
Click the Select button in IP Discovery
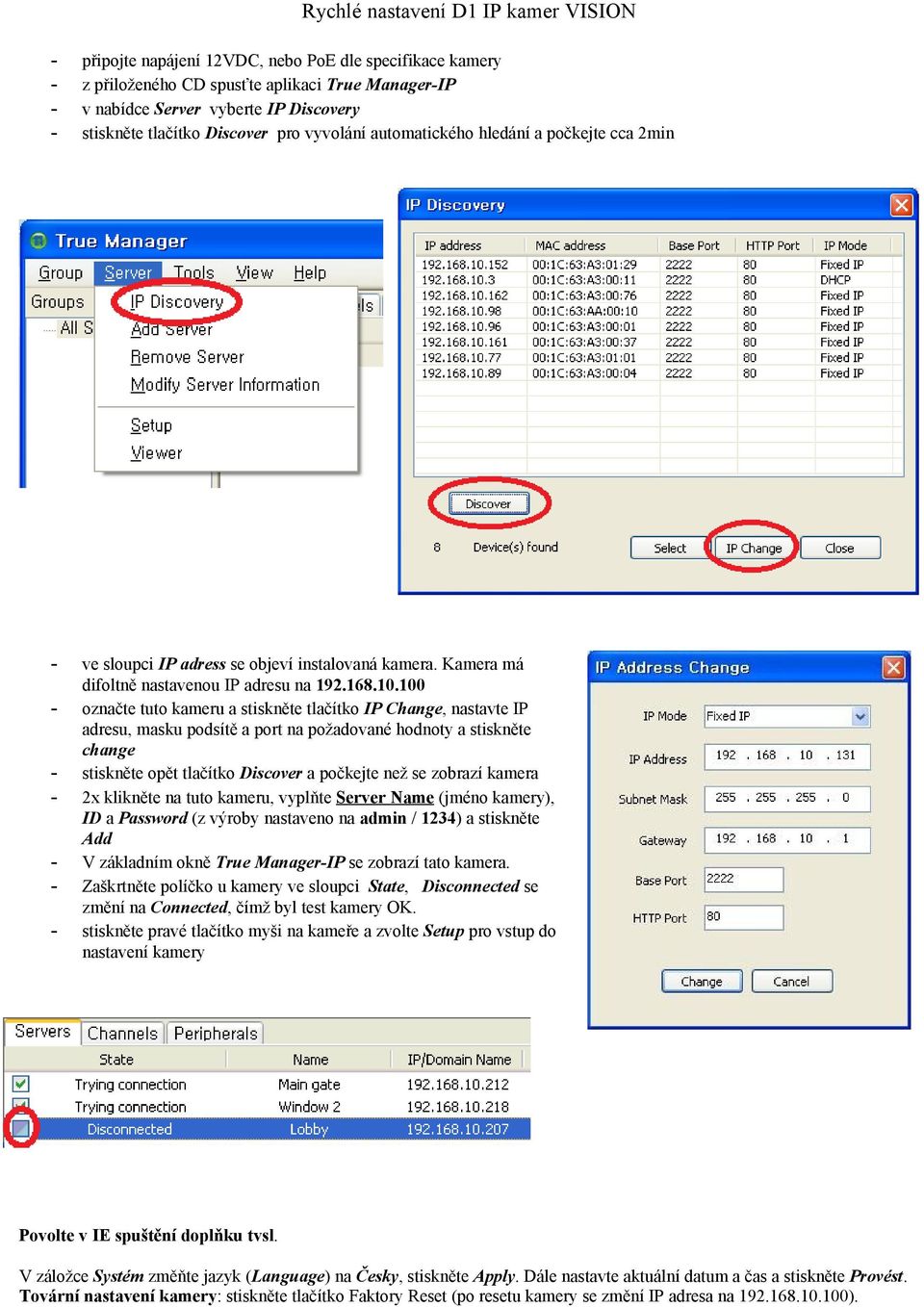[x=670, y=548]
